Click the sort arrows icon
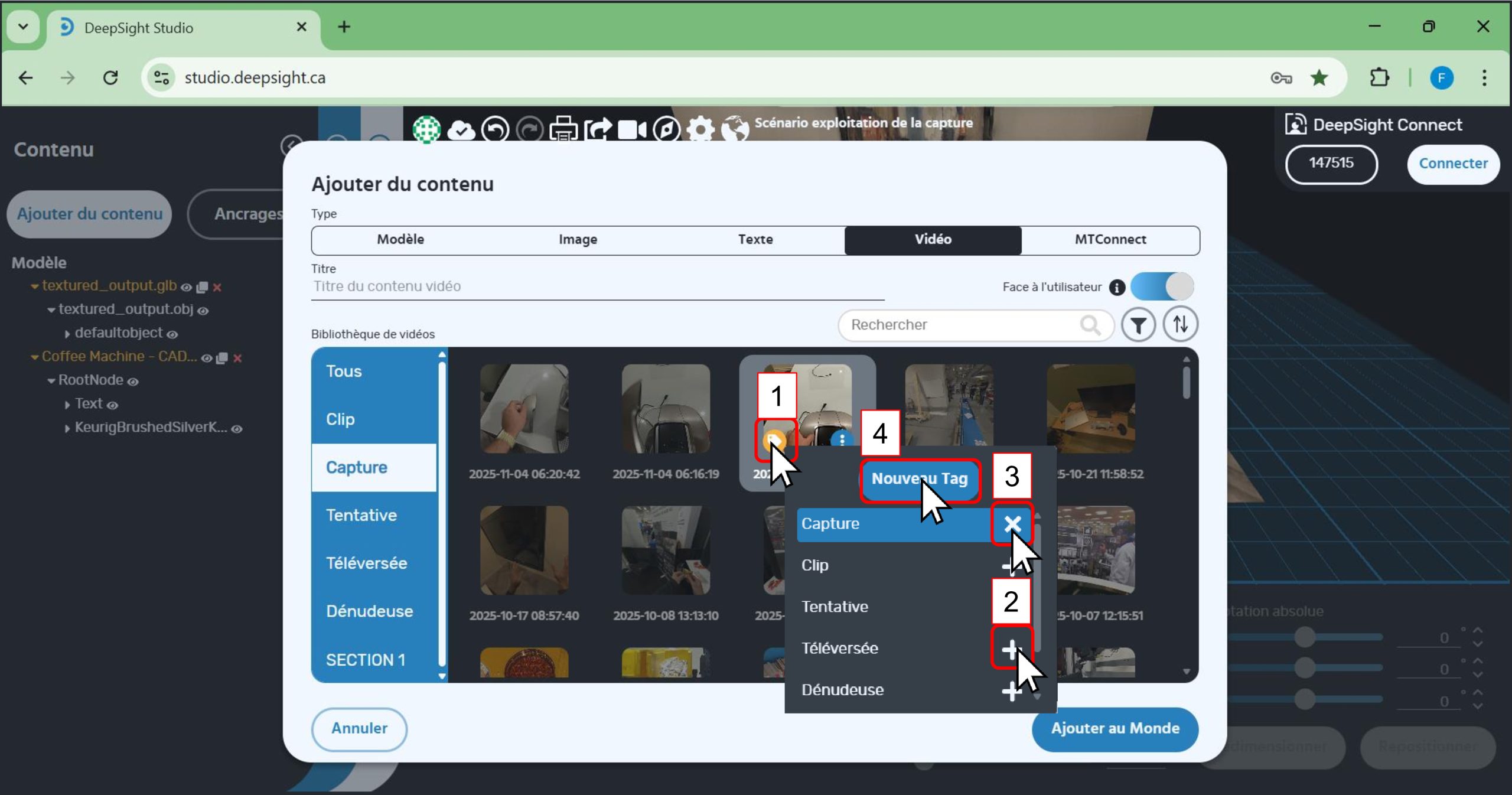 pyautogui.click(x=1180, y=325)
